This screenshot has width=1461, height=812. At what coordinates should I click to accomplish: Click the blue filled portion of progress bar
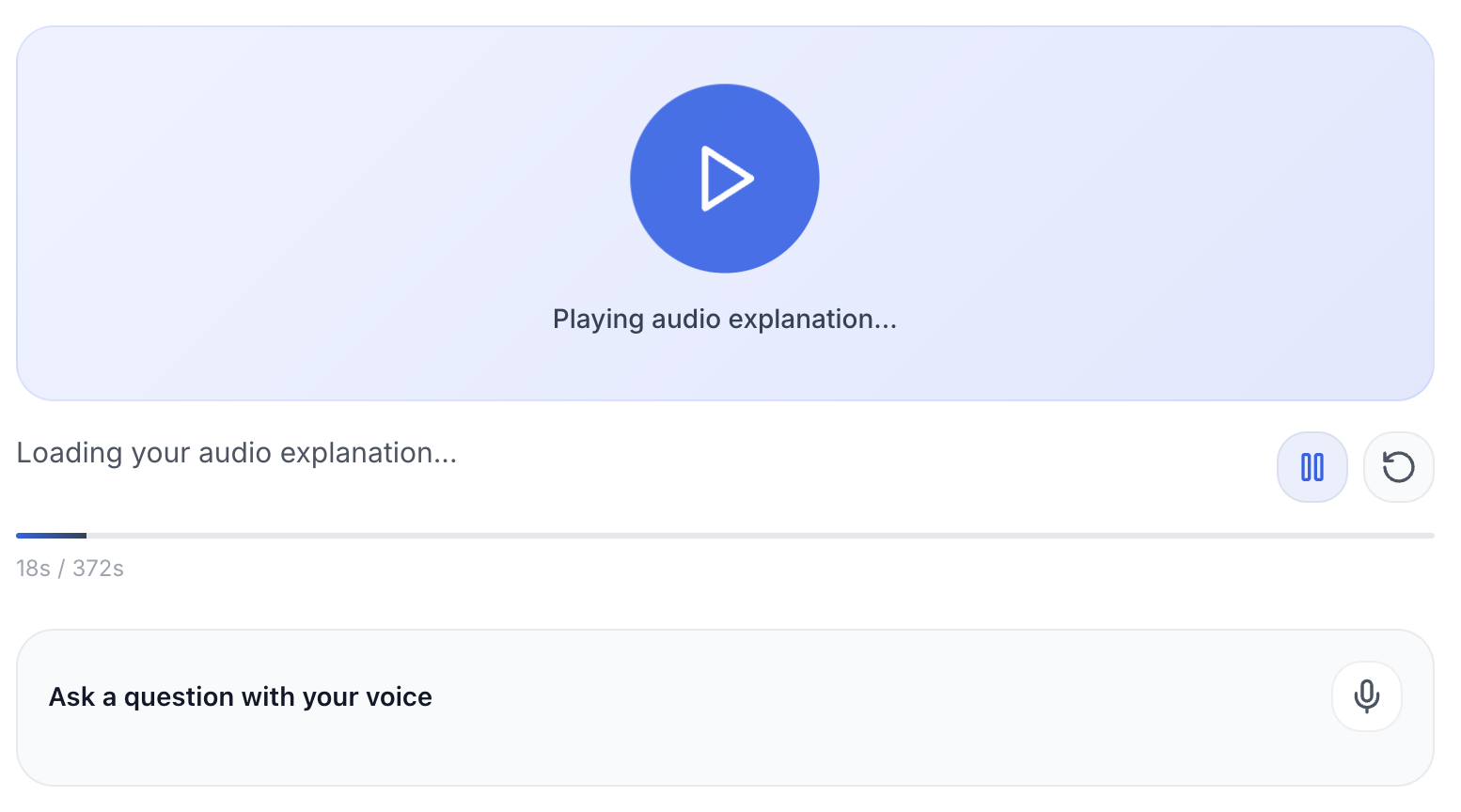point(51,536)
